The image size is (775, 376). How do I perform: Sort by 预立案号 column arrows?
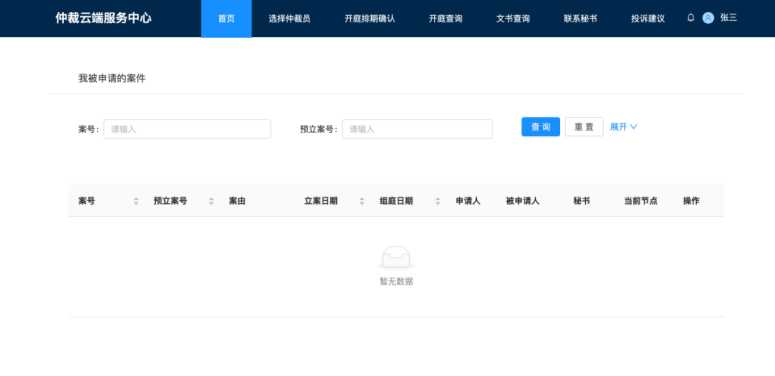pos(211,201)
